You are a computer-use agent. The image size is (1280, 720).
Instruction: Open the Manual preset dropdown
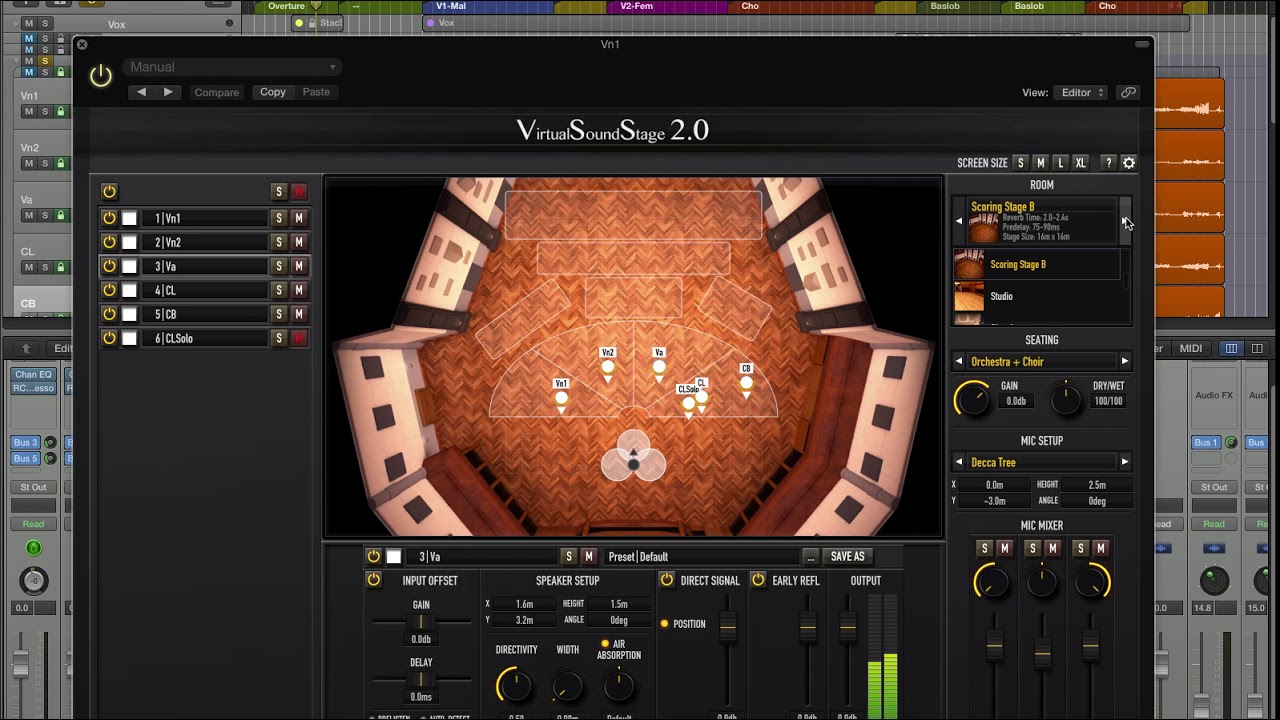click(233, 67)
